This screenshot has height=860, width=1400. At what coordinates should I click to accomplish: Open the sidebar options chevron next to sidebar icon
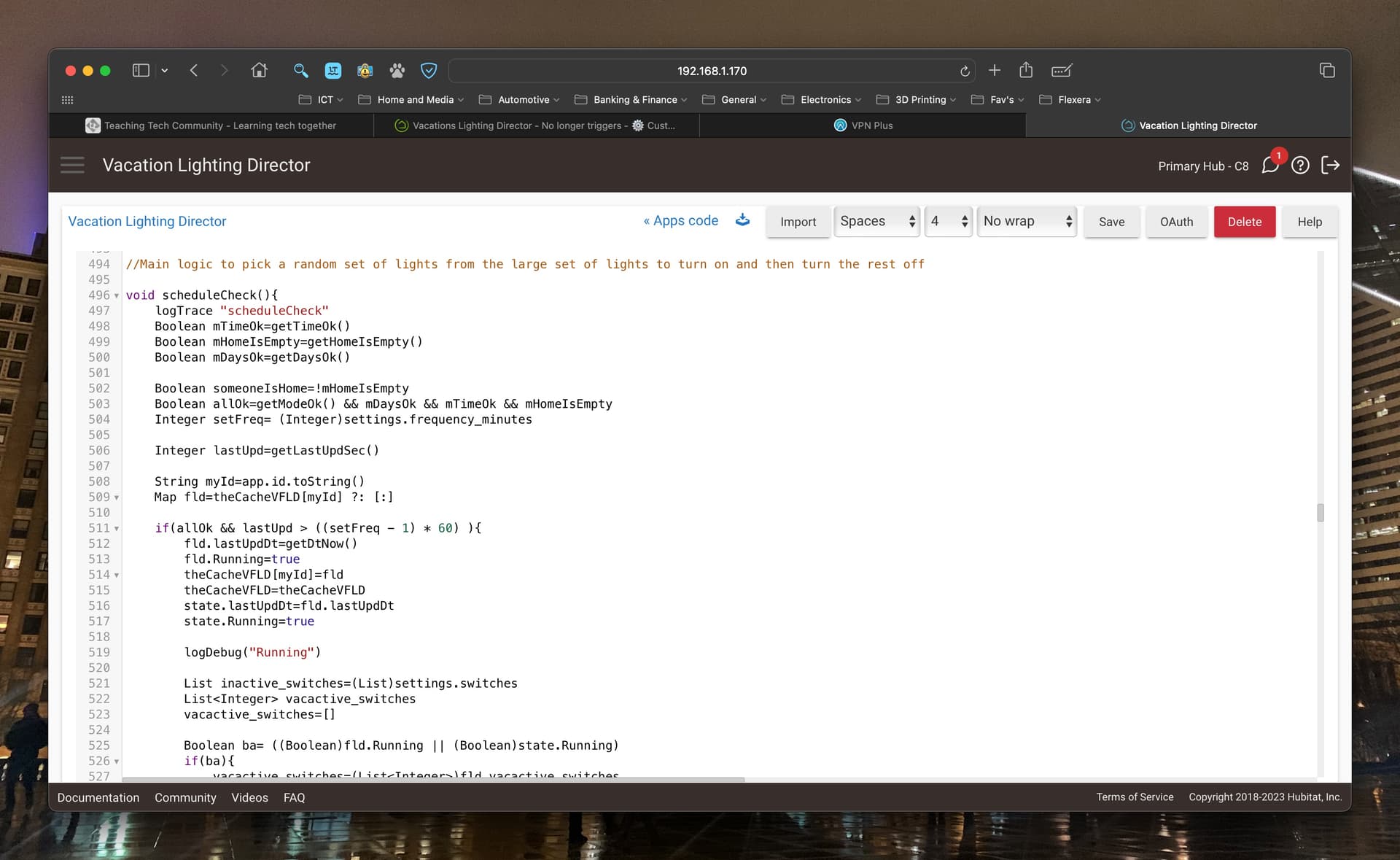pos(165,71)
